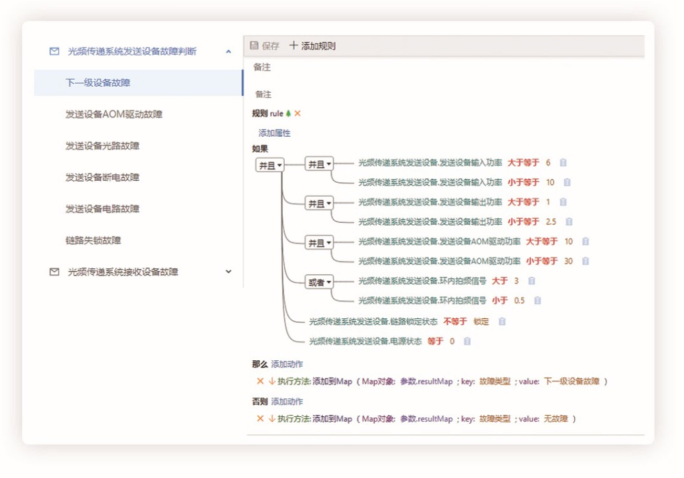Screen dimensions: 684x478
Task: Remove the 那么 action with its X icon
Action: [x=260, y=381]
